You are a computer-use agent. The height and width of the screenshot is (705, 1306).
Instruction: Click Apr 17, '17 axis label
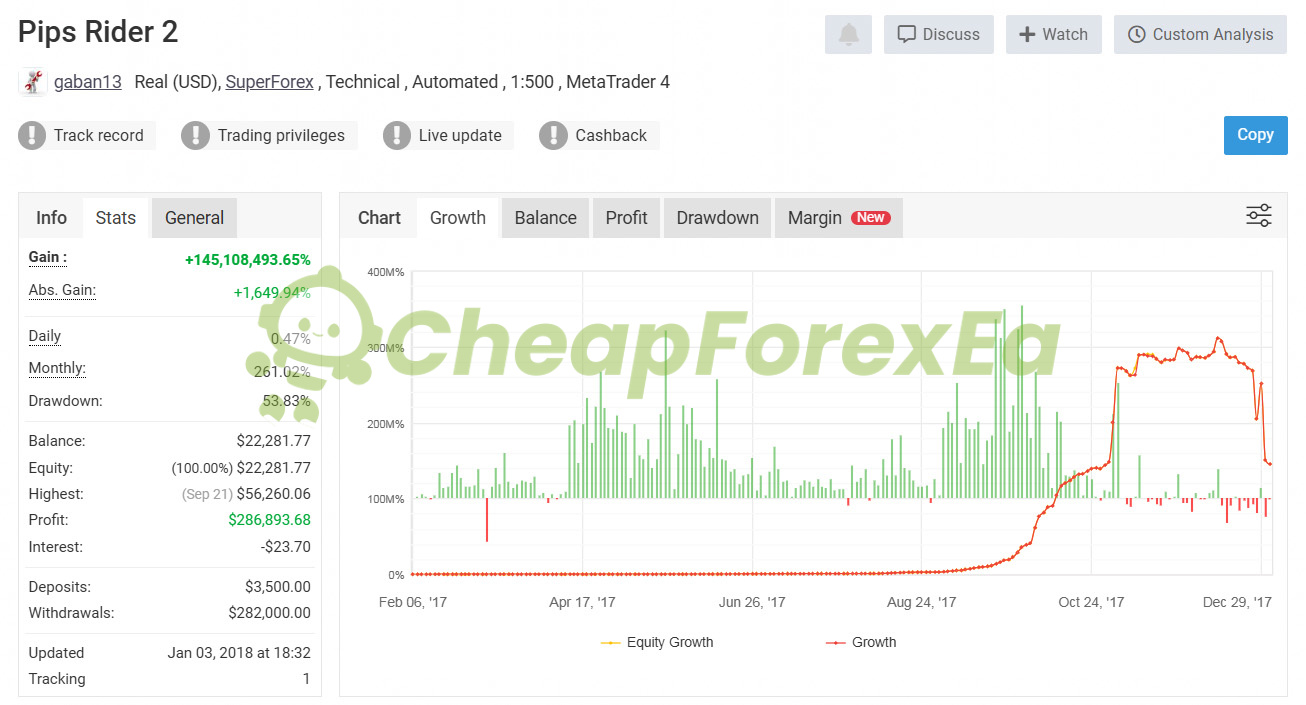583,602
